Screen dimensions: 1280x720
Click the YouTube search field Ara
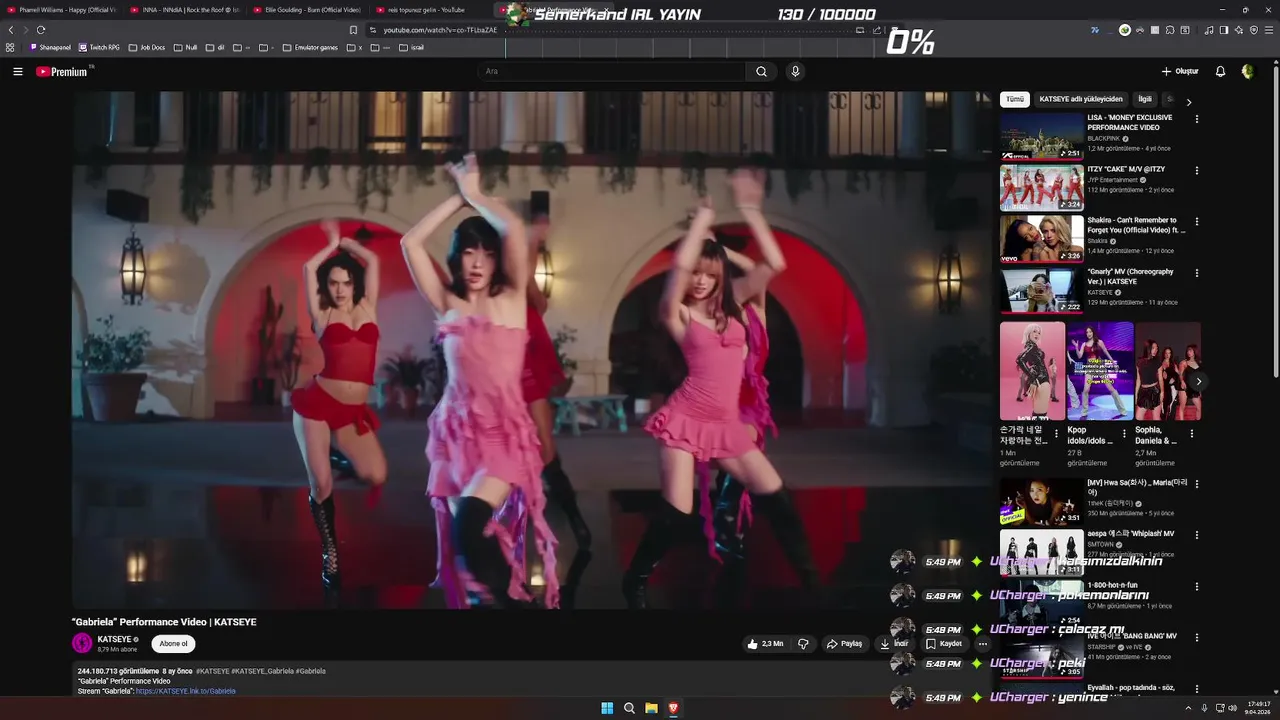(611, 71)
